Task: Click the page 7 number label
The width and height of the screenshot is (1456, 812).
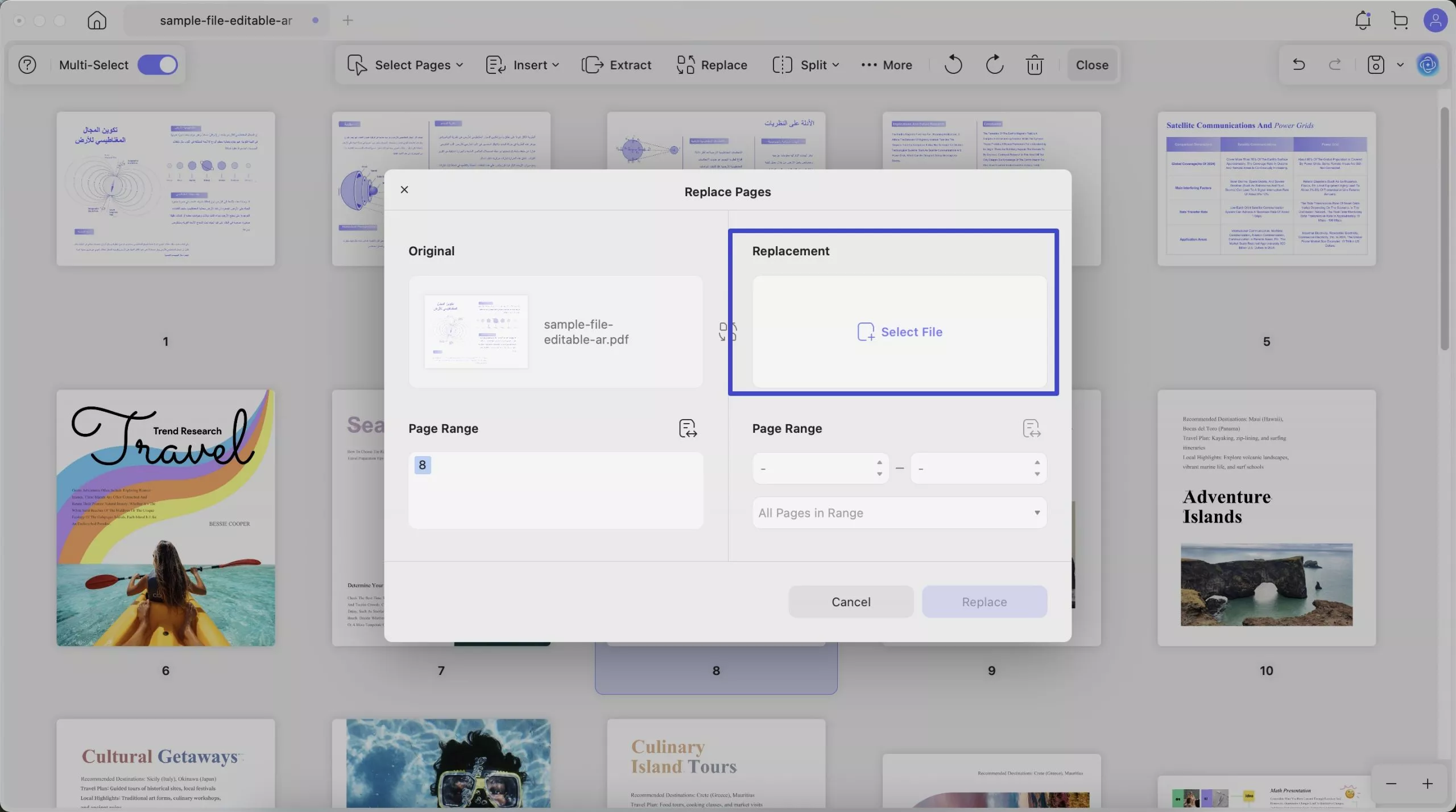Action: pos(441,671)
